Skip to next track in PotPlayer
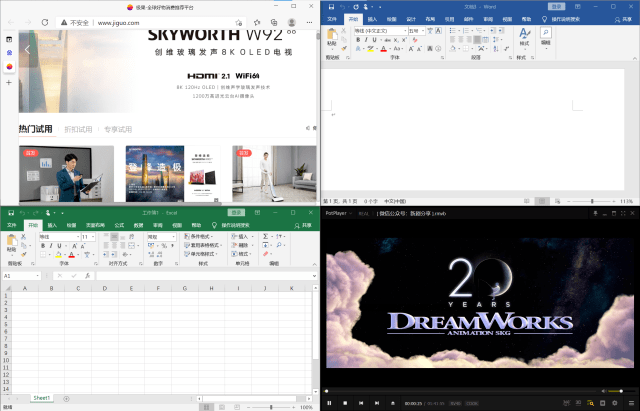 pyautogui.click(x=377, y=403)
